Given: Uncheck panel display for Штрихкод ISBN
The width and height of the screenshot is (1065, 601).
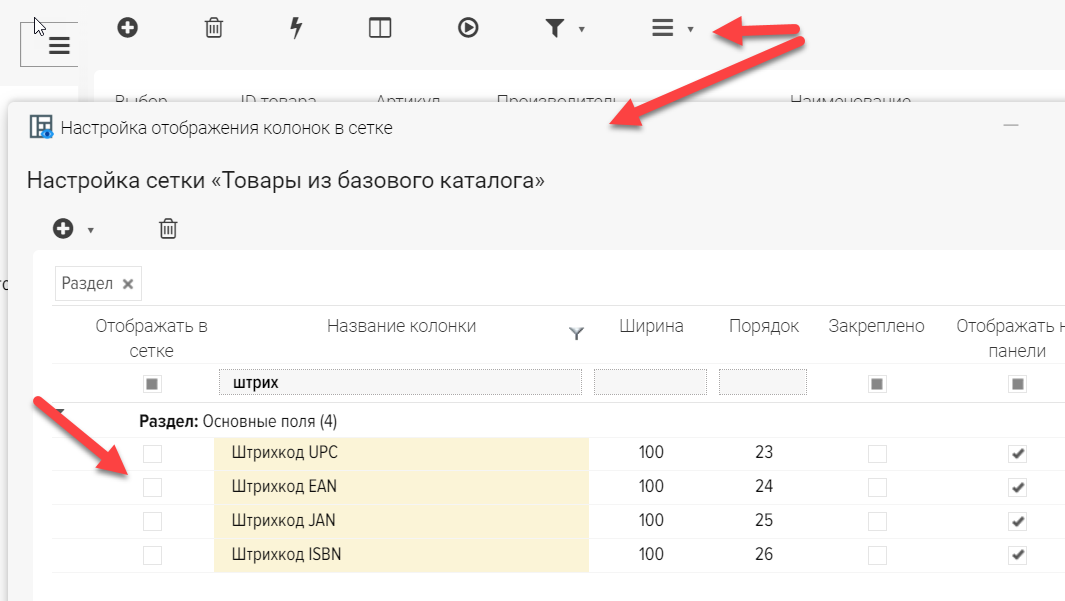Looking at the screenshot, I should click(1017, 556).
